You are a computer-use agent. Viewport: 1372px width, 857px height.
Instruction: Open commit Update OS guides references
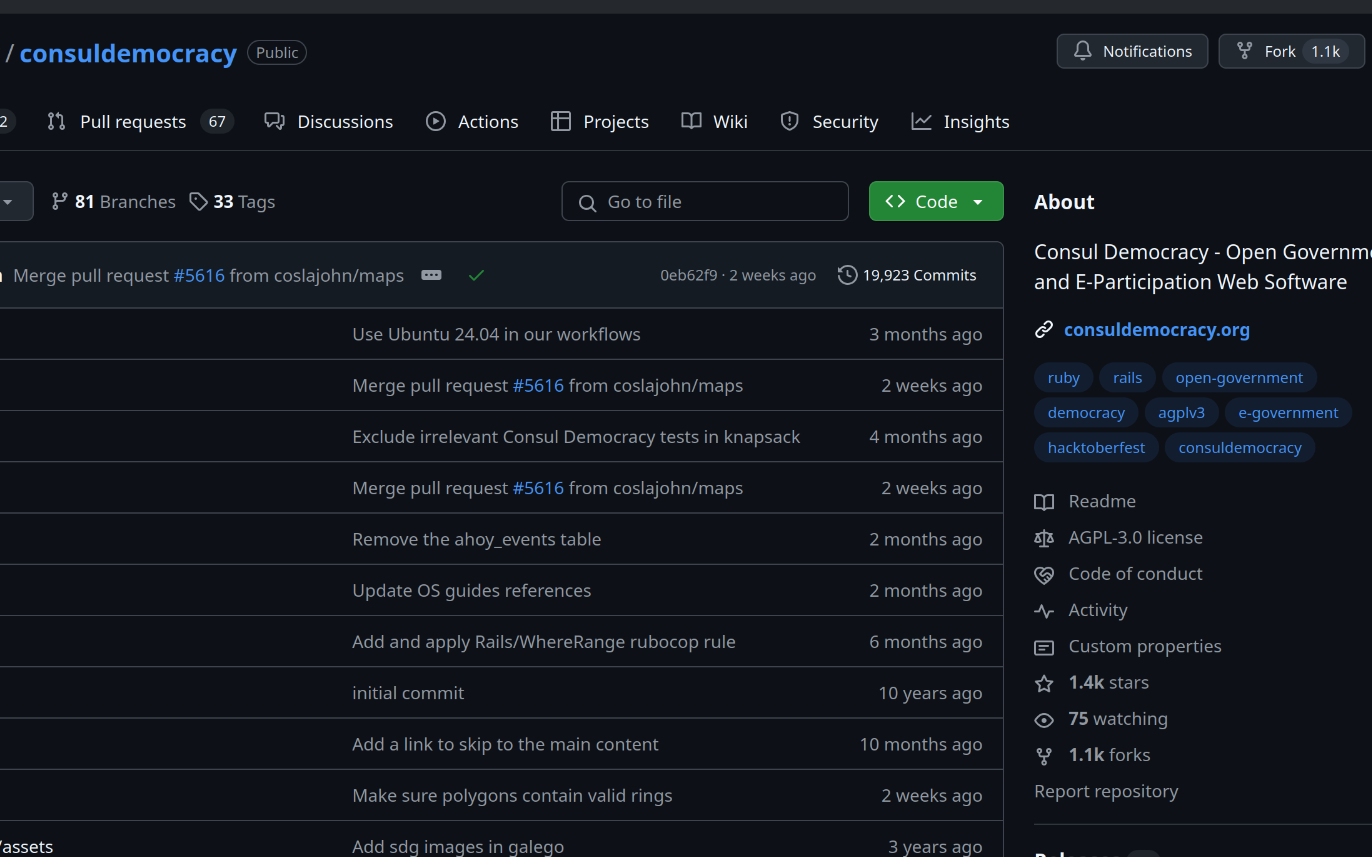click(x=471, y=591)
